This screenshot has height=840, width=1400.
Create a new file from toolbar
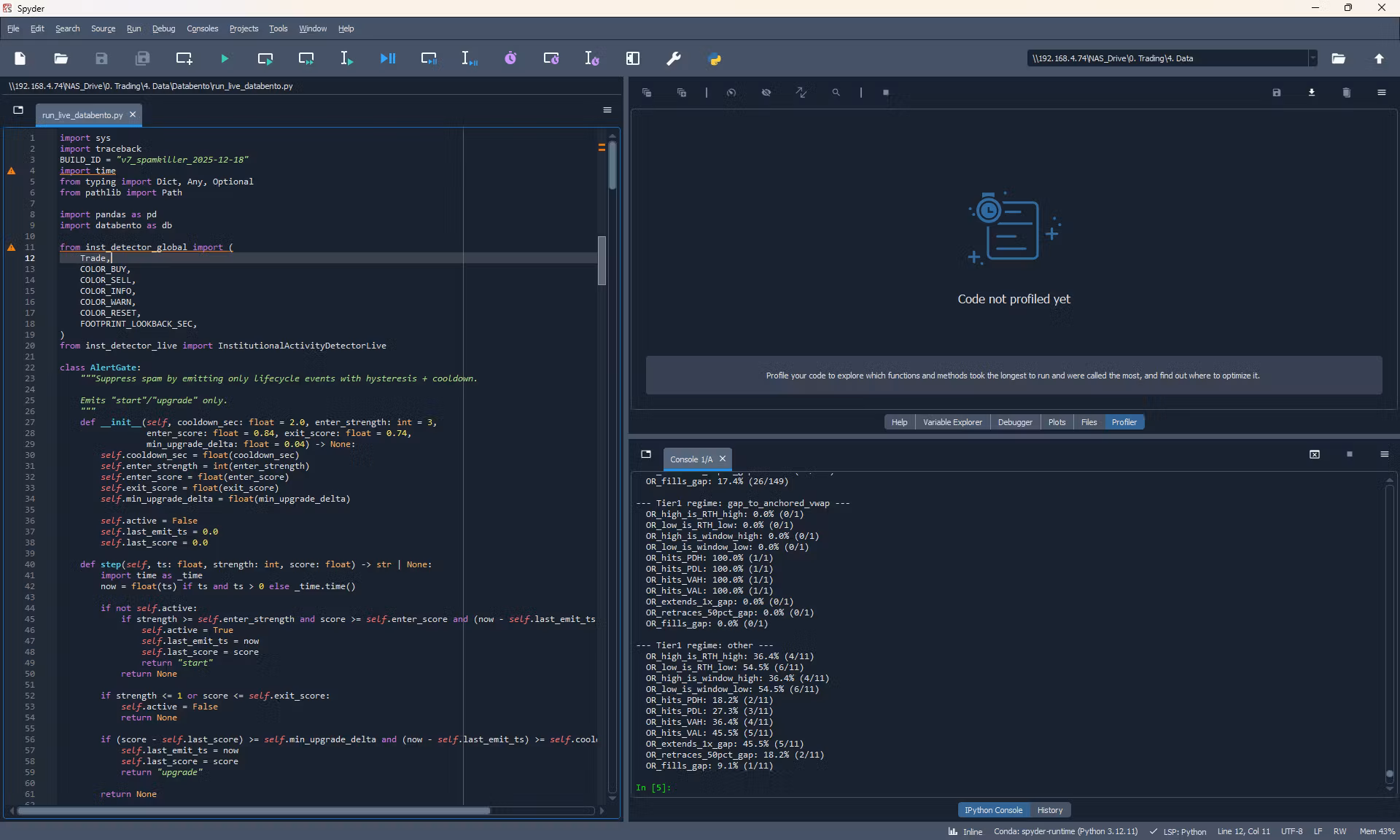click(20, 58)
